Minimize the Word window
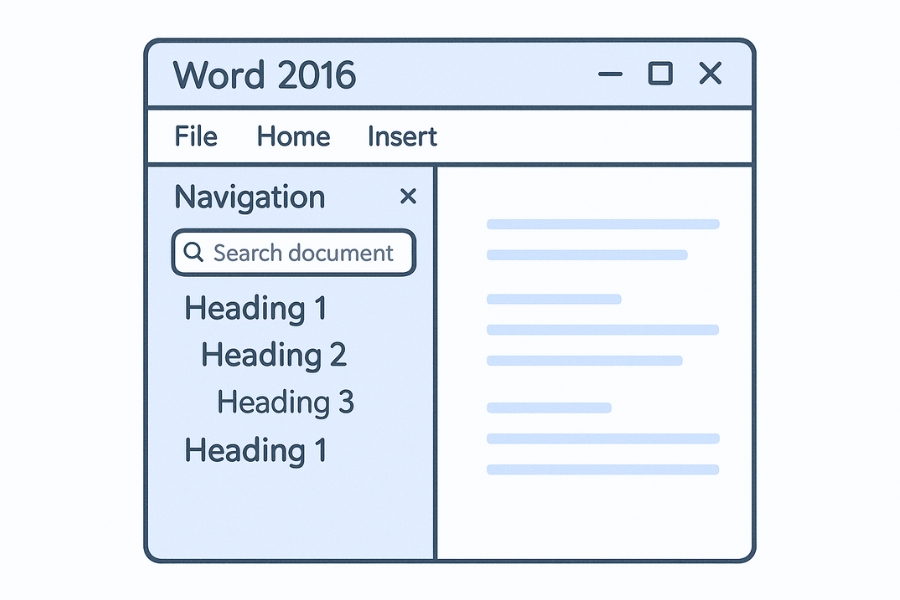The width and height of the screenshot is (900, 600). pyautogui.click(x=610, y=74)
